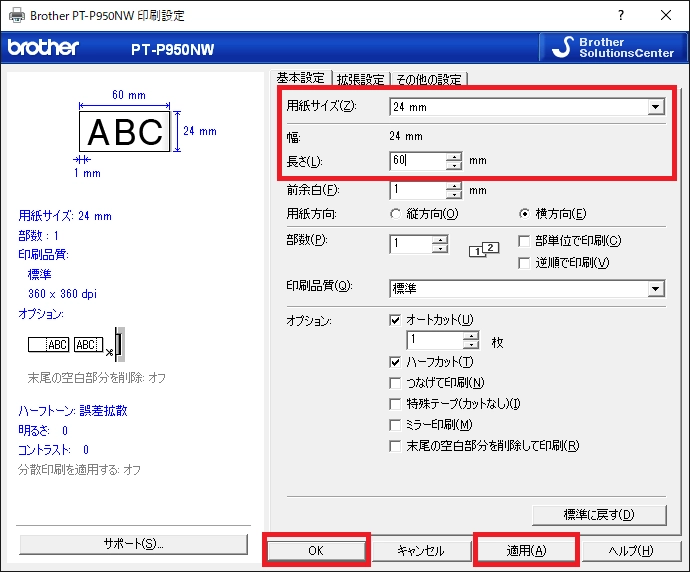
Task: Open the Brother Solutions Center link
Action: click(613, 48)
